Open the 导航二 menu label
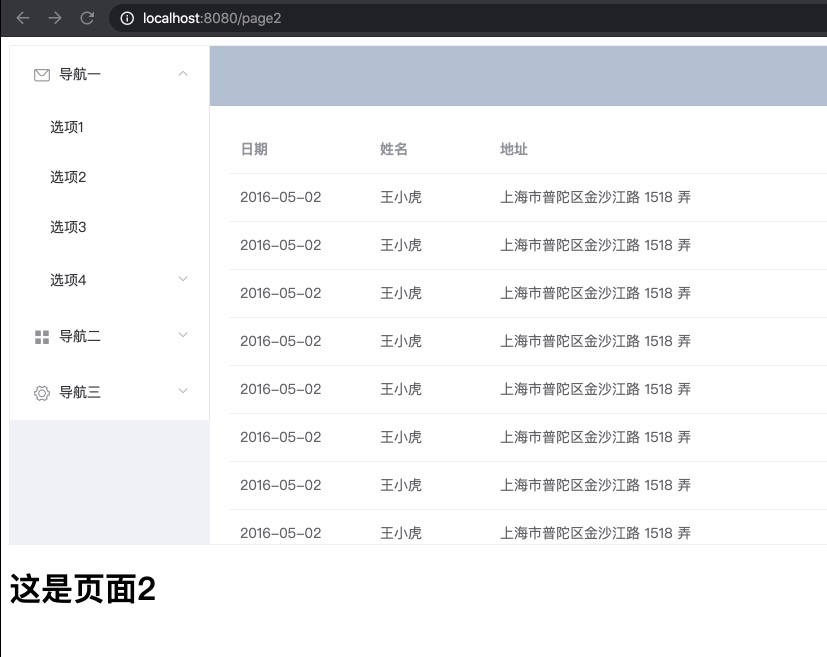Viewport: 827px width, 657px height. (x=80, y=336)
